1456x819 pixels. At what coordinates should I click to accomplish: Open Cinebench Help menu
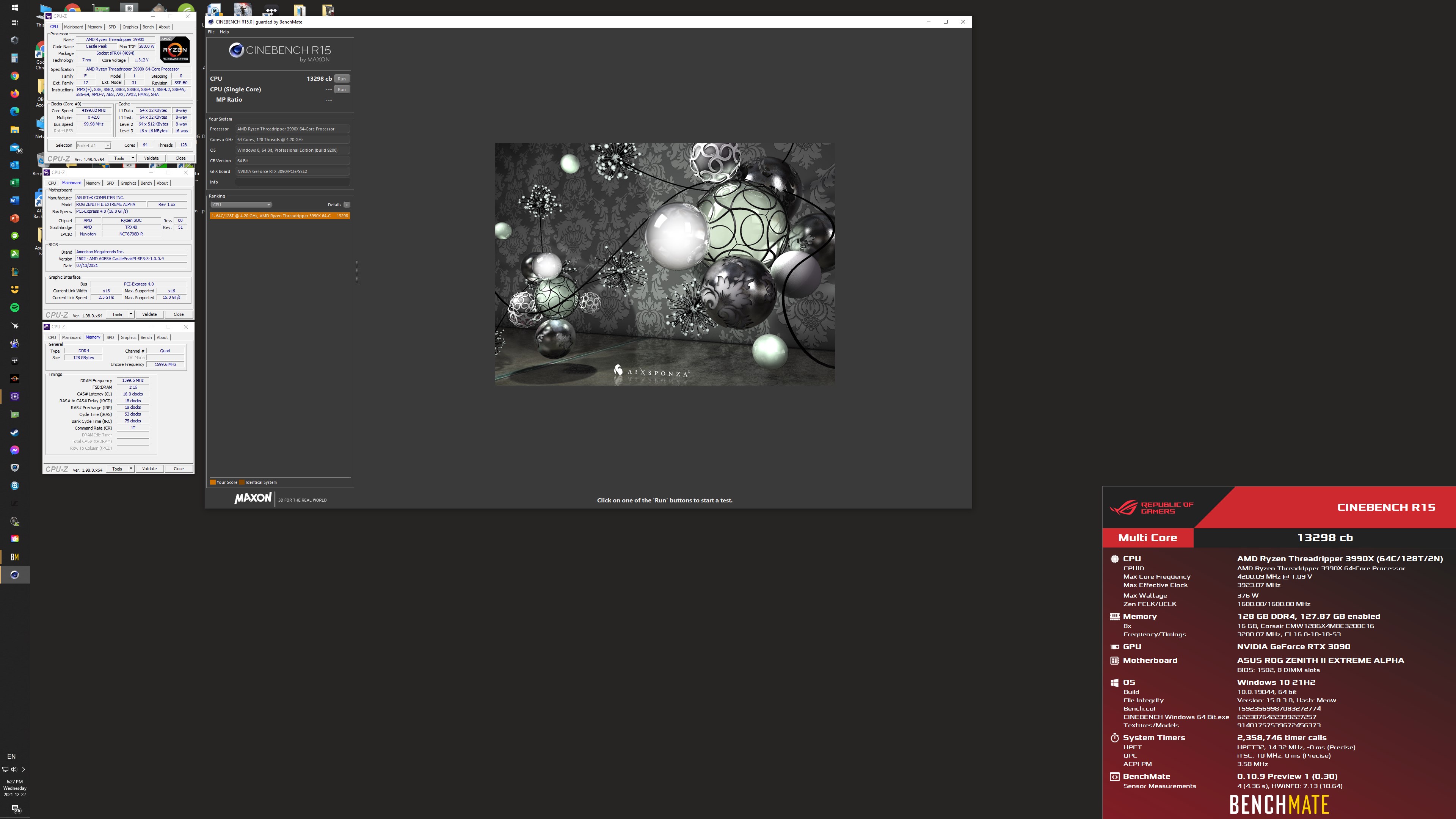click(x=224, y=32)
